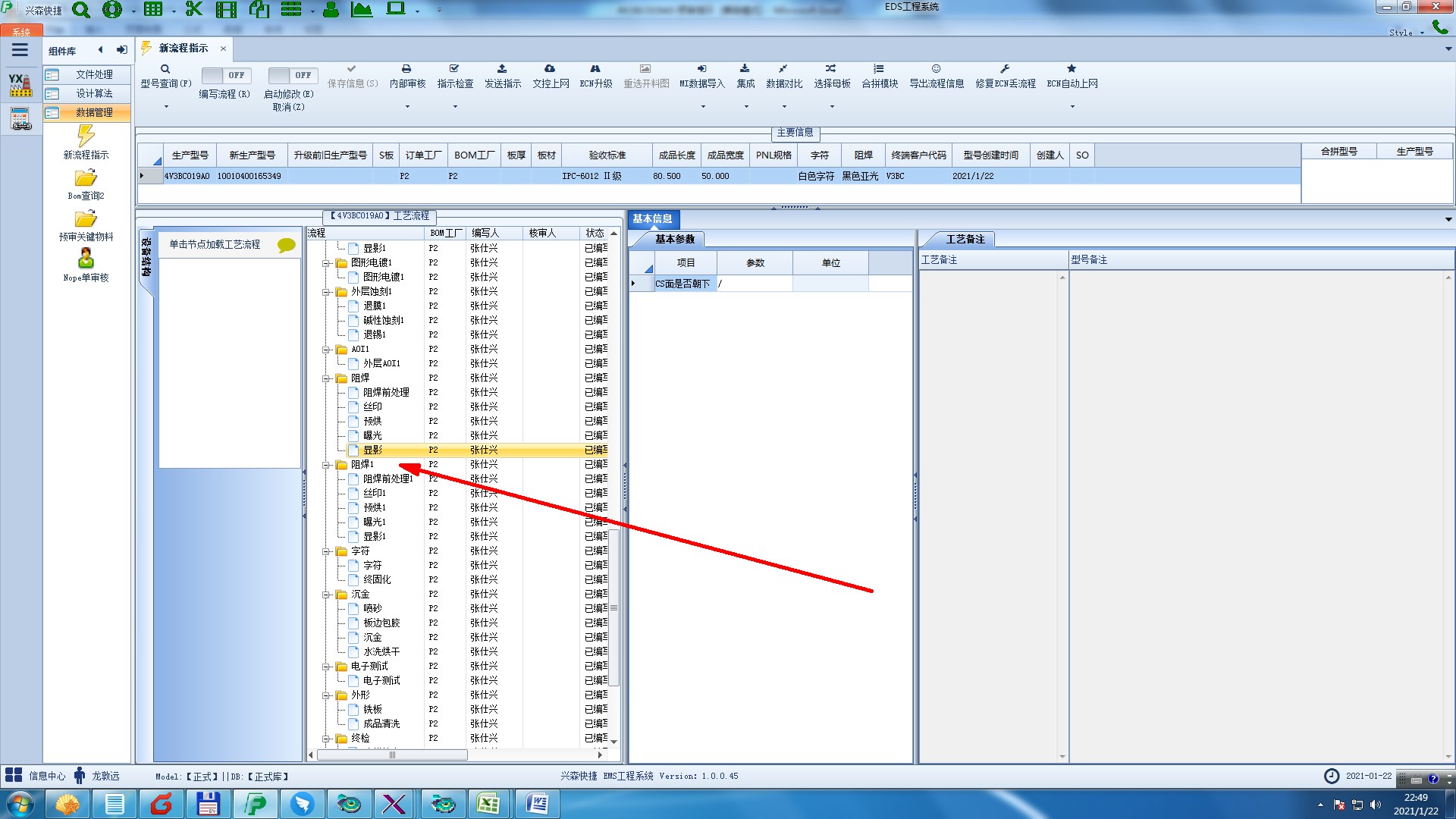1456x819 pixels.
Task: Switch to the 工艺备注 tab
Action: click(964, 239)
